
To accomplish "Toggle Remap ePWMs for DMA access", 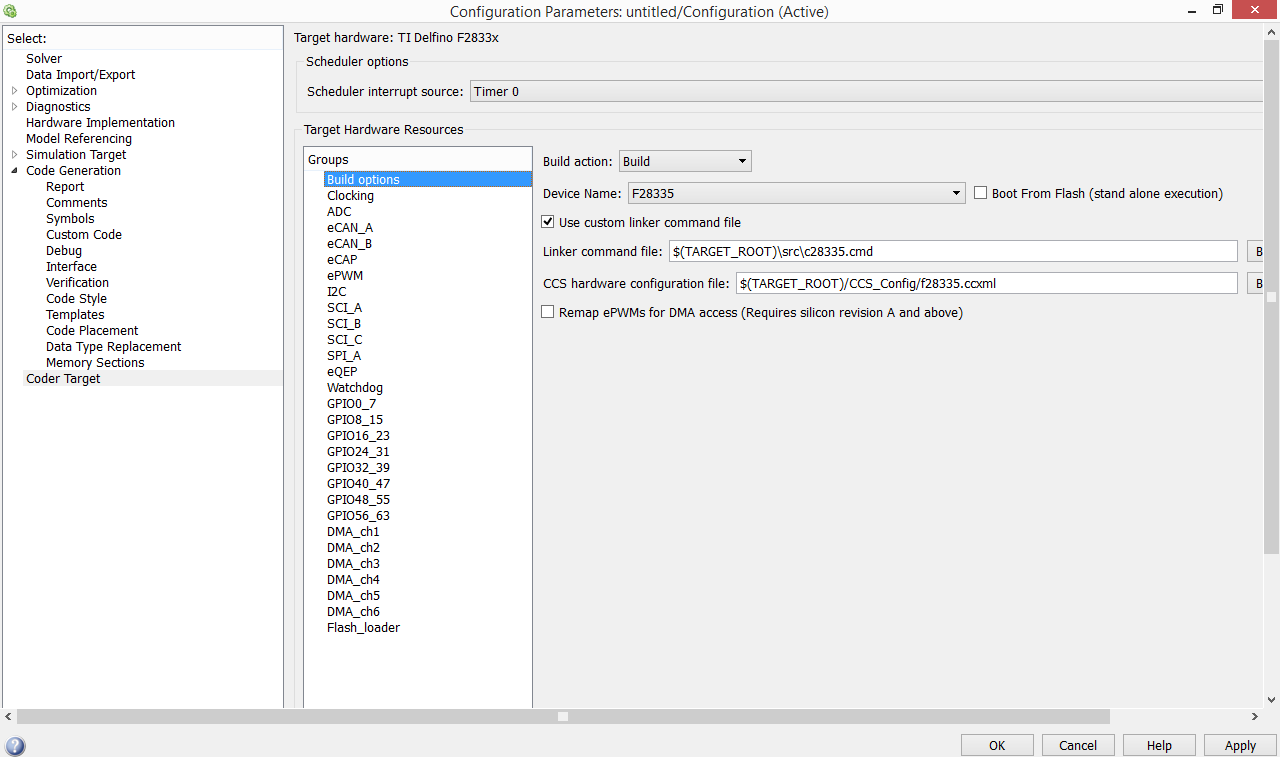I will (x=547, y=312).
